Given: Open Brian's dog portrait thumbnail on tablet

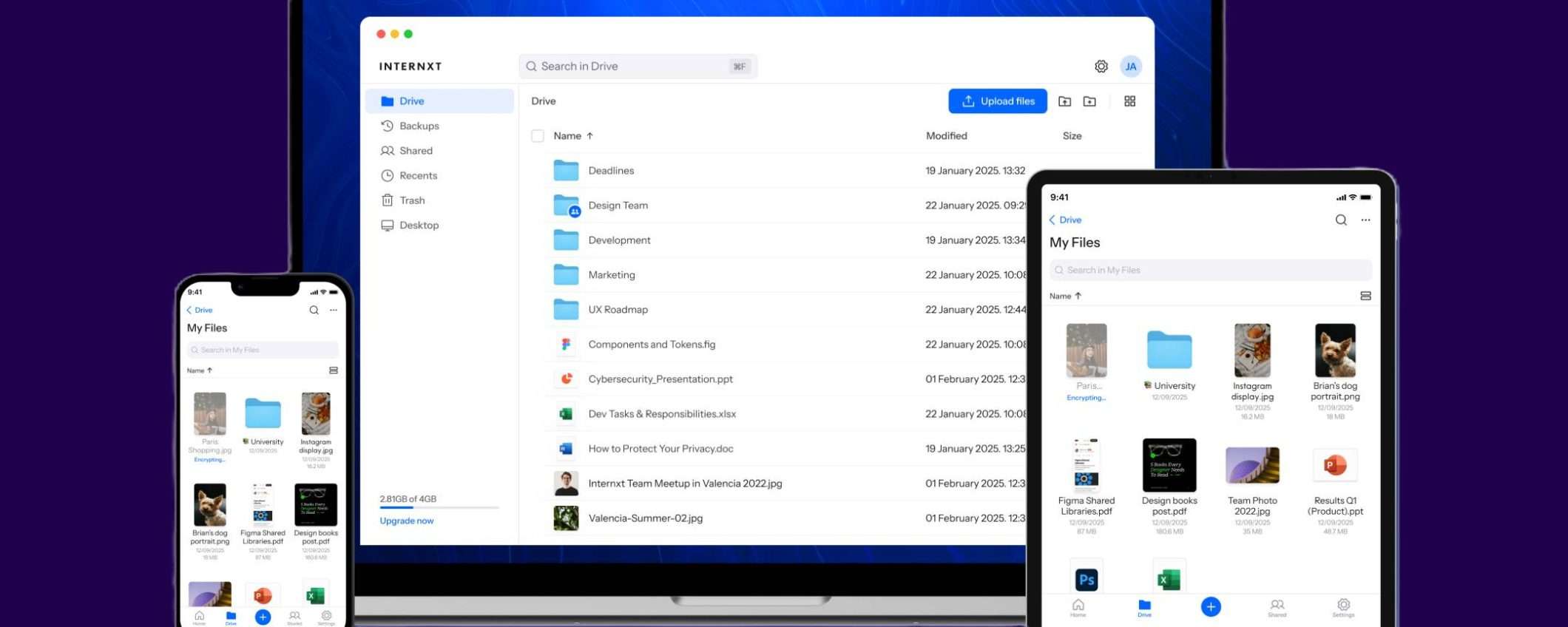Looking at the screenshot, I should click(1334, 350).
